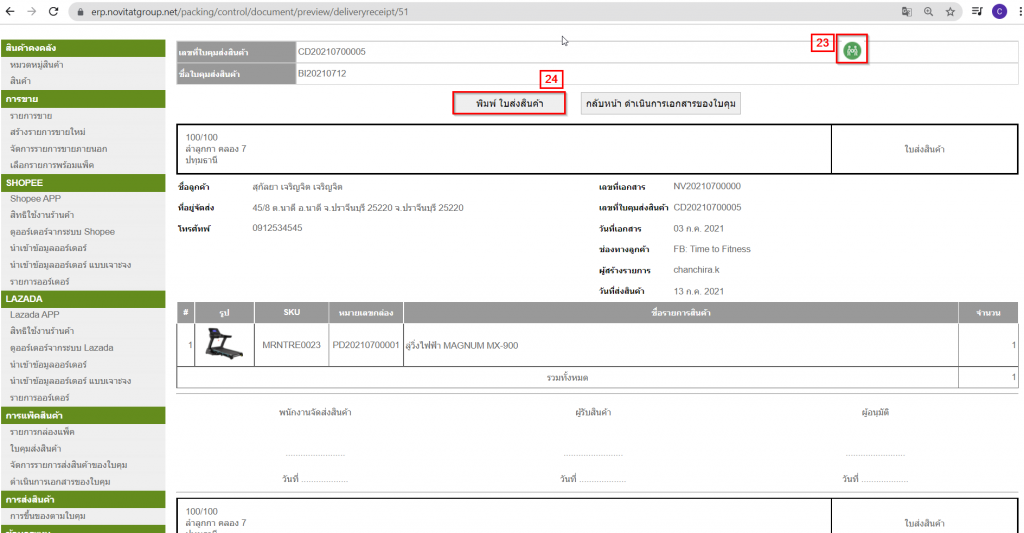1024x533 pixels.
Task: Click the browser back arrow
Action: pos(10,12)
